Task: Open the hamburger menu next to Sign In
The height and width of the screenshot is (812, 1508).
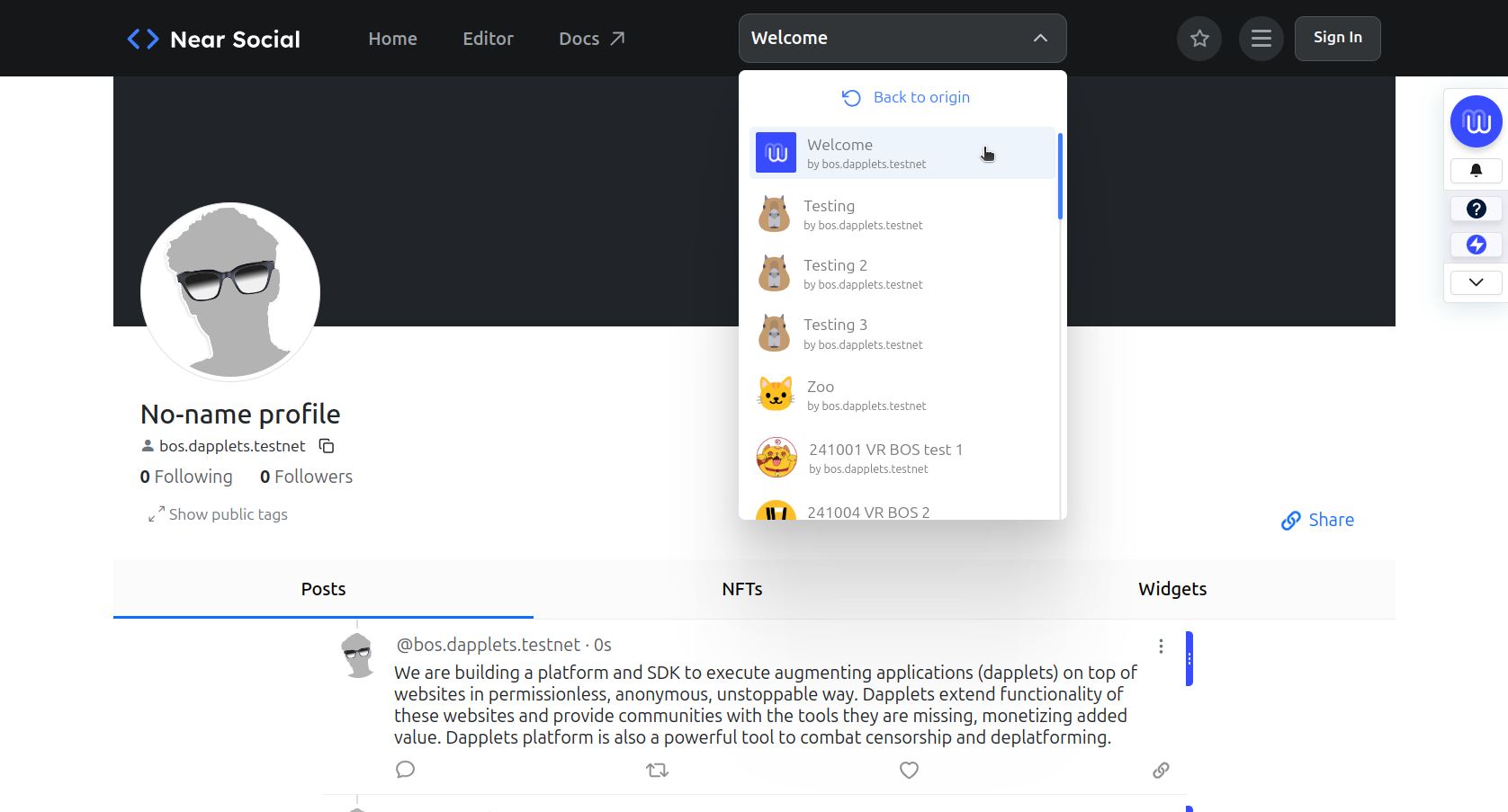Action: click(x=1261, y=38)
